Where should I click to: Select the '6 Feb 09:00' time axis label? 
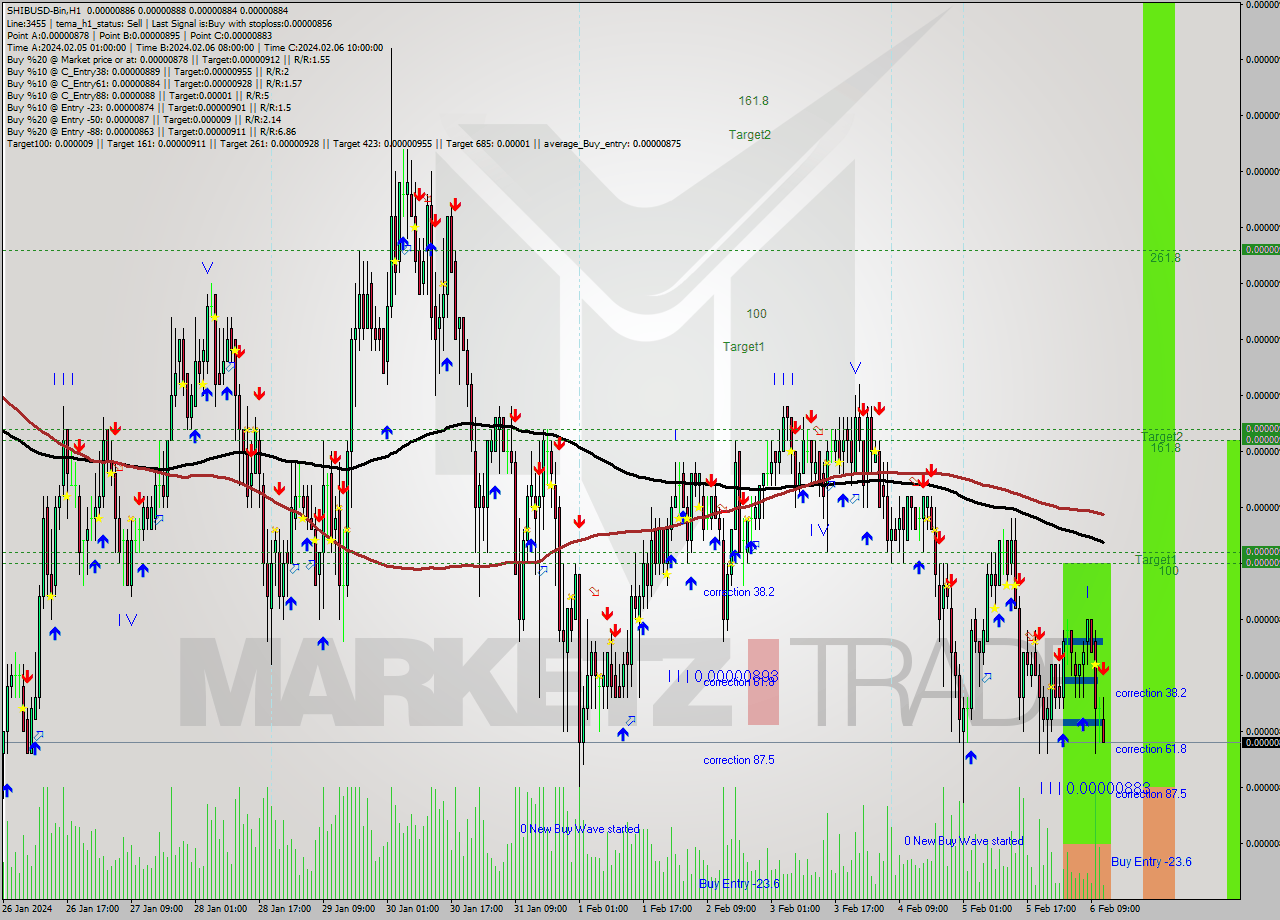coord(1114,909)
